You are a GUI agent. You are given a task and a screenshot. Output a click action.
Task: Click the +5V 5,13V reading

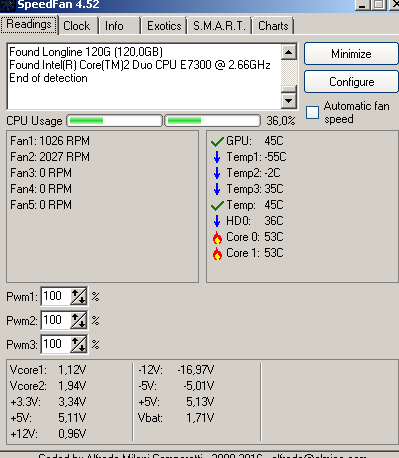[176, 402]
